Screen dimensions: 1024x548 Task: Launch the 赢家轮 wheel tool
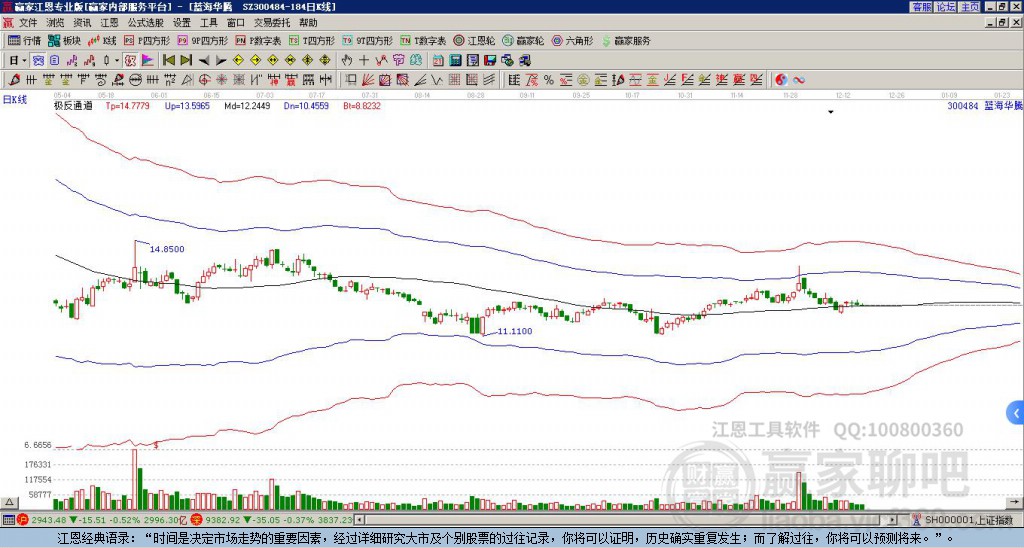point(523,40)
